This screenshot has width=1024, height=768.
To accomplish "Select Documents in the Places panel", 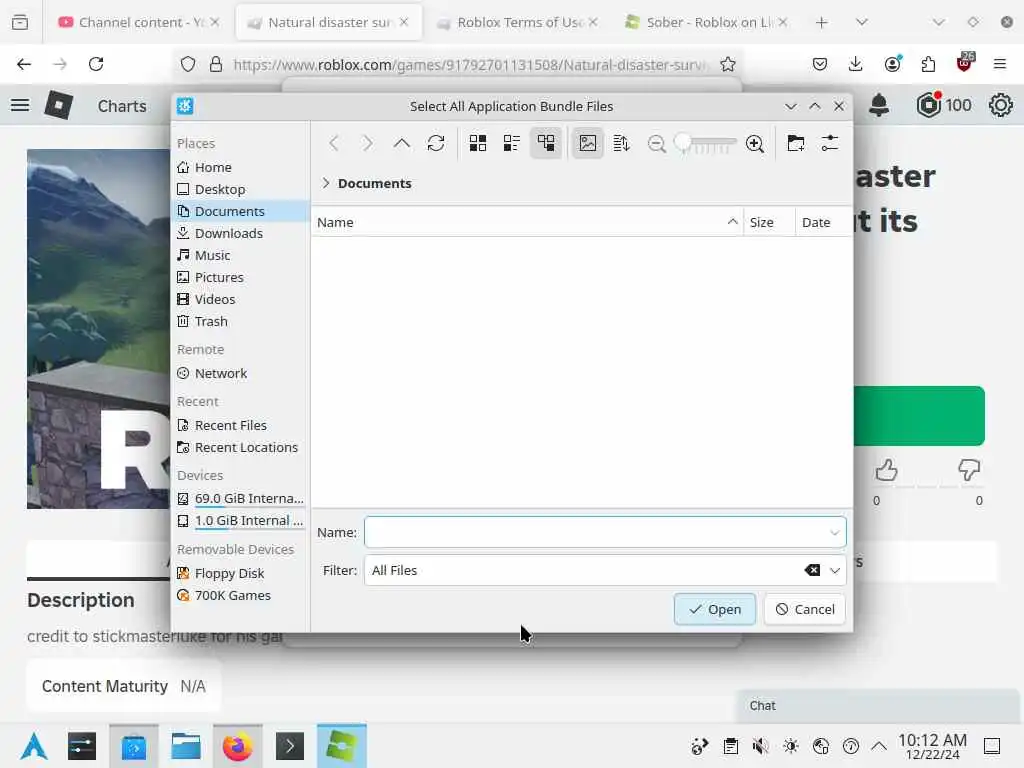I will click(x=240, y=211).
